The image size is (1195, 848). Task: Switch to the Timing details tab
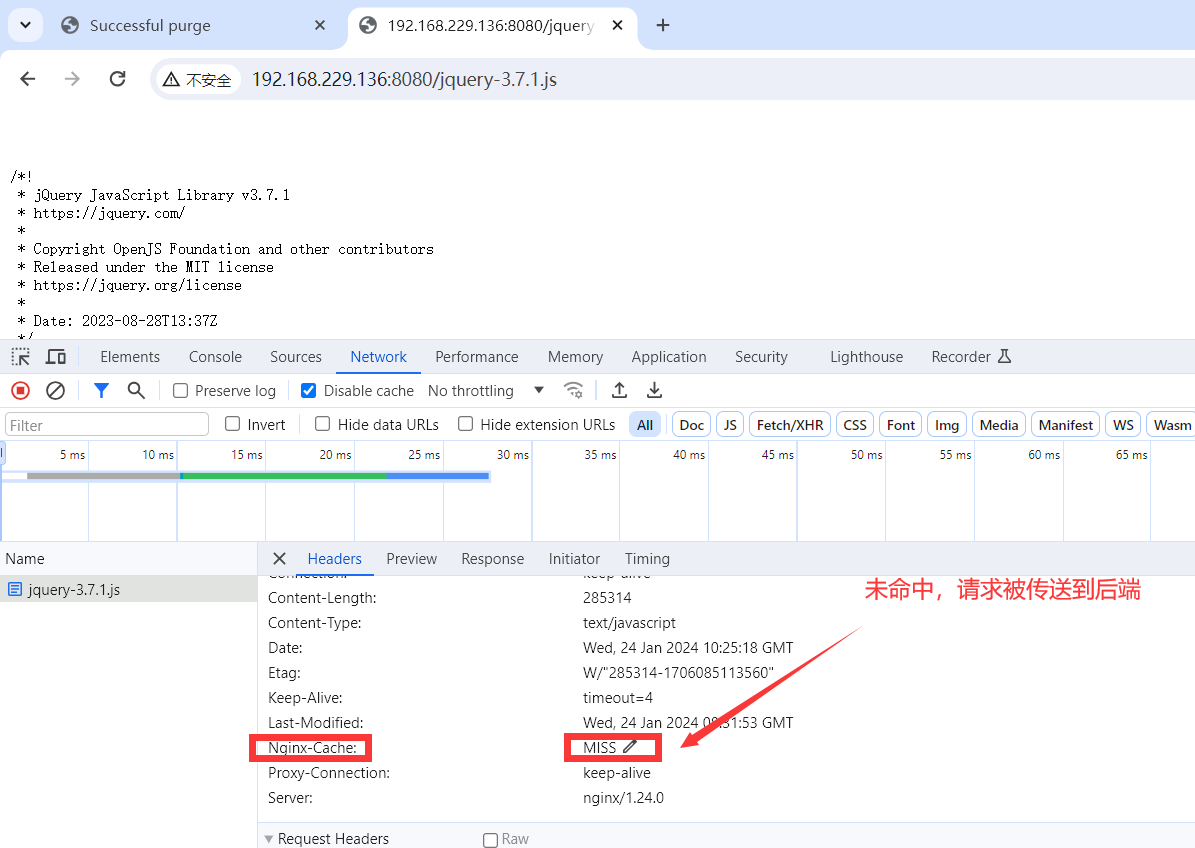[647, 558]
